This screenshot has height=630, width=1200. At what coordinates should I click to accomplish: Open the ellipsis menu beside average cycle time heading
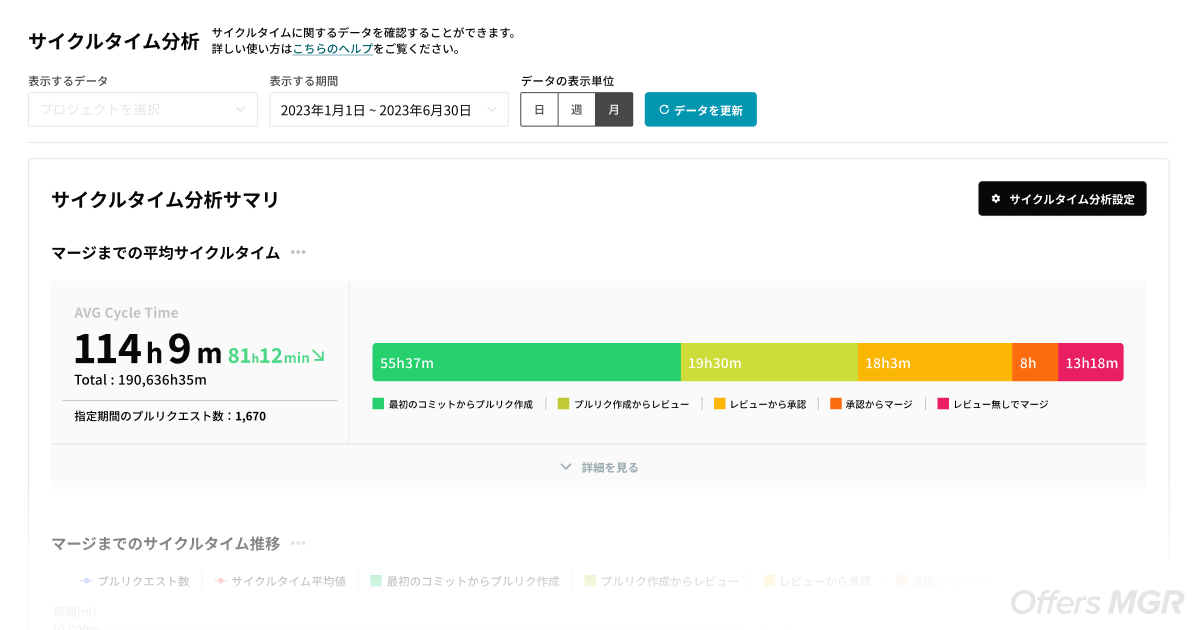point(298,252)
